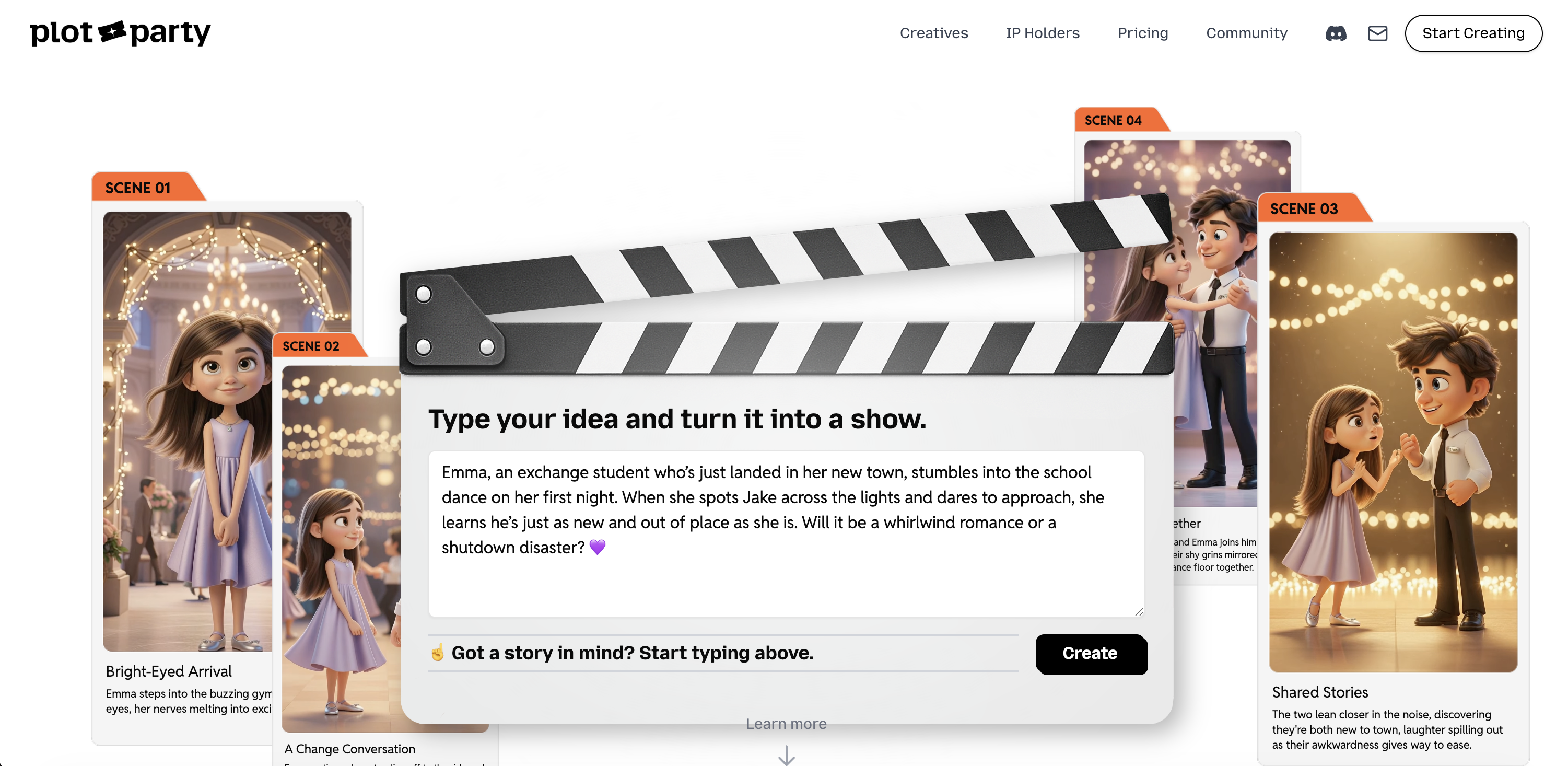The width and height of the screenshot is (1568, 766).
Task: Click the down arrow below Learn more
Action: click(x=786, y=755)
